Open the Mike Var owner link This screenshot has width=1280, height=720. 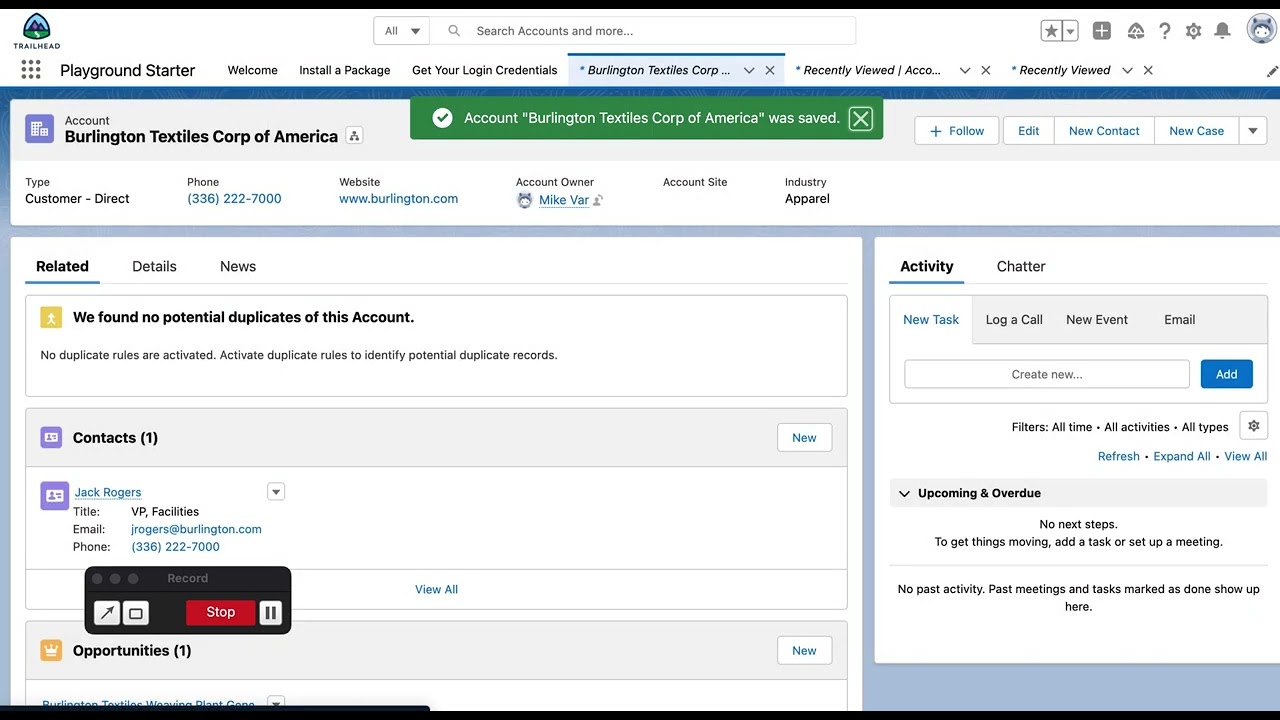click(x=564, y=200)
